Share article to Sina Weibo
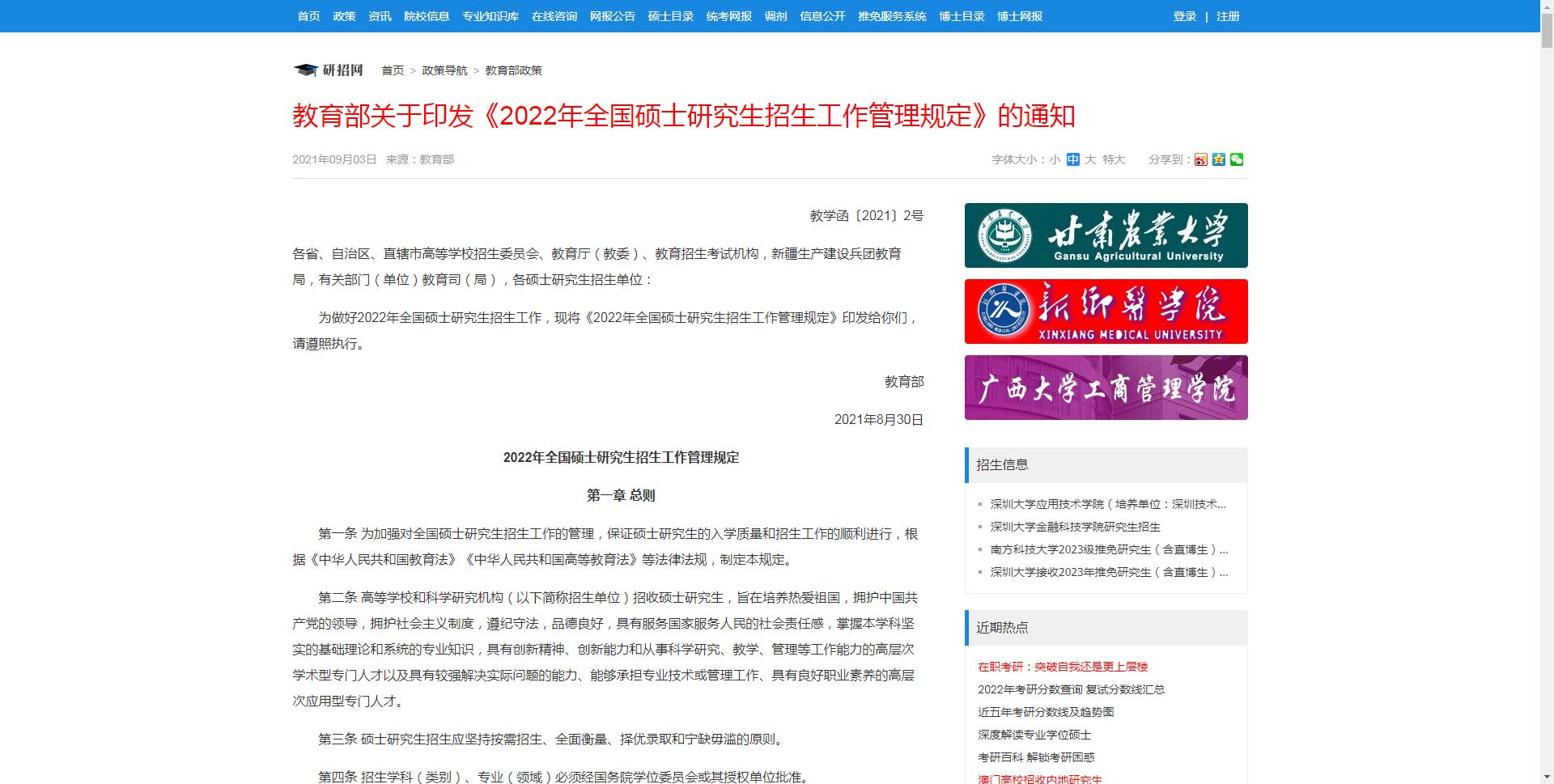The height and width of the screenshot is (784, 1554). (1200, 159)
